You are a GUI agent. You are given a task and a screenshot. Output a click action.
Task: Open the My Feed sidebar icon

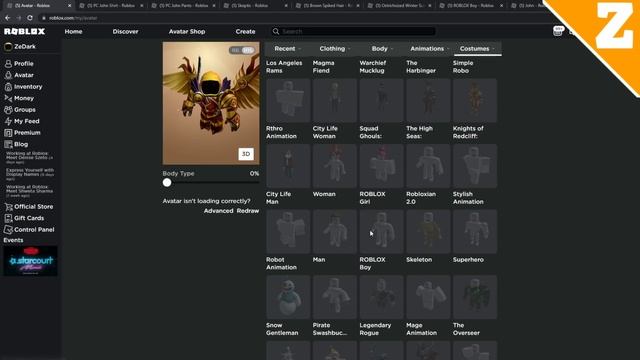coord(8,121)
